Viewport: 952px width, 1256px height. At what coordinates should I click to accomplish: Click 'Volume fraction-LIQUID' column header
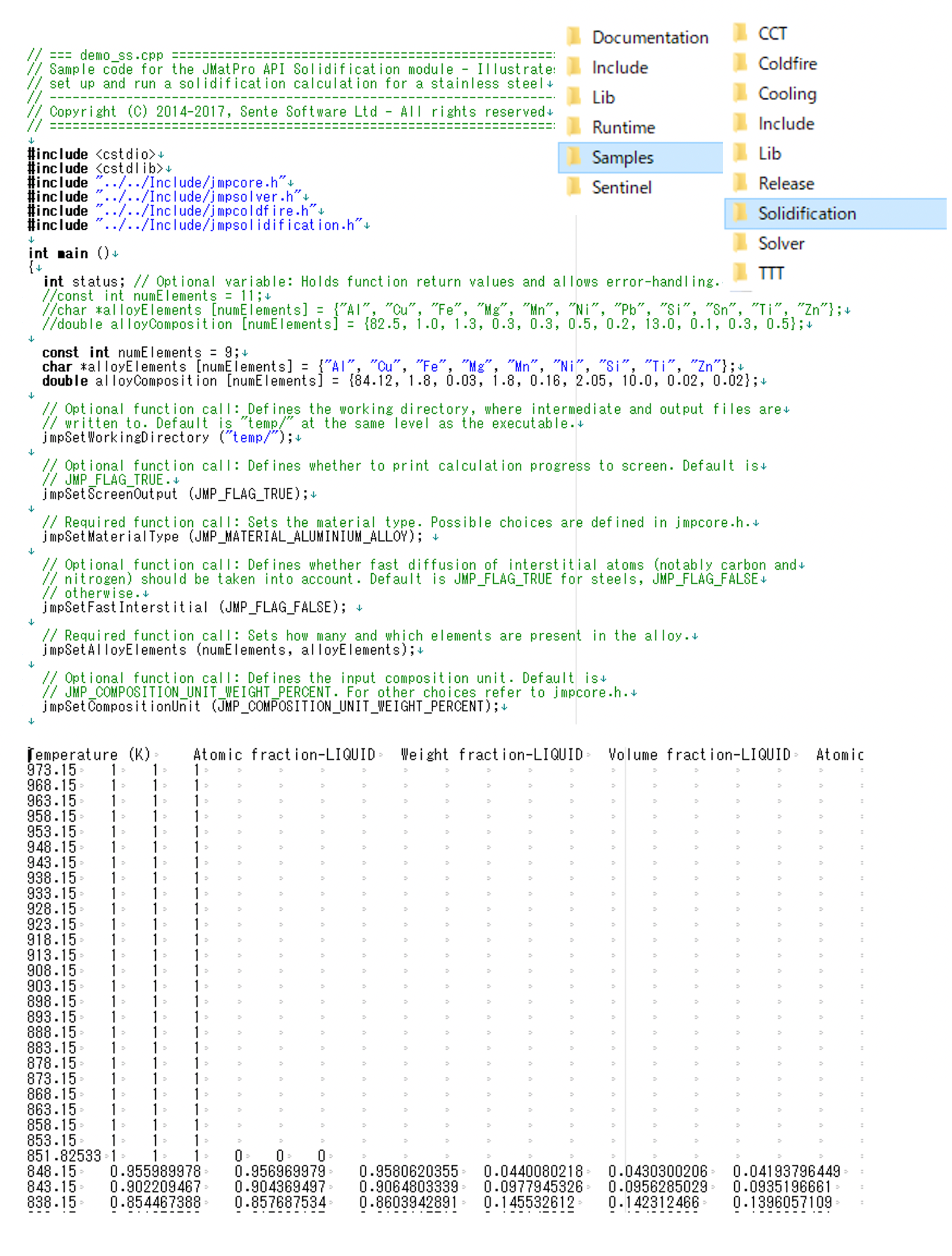click(700, 755)
